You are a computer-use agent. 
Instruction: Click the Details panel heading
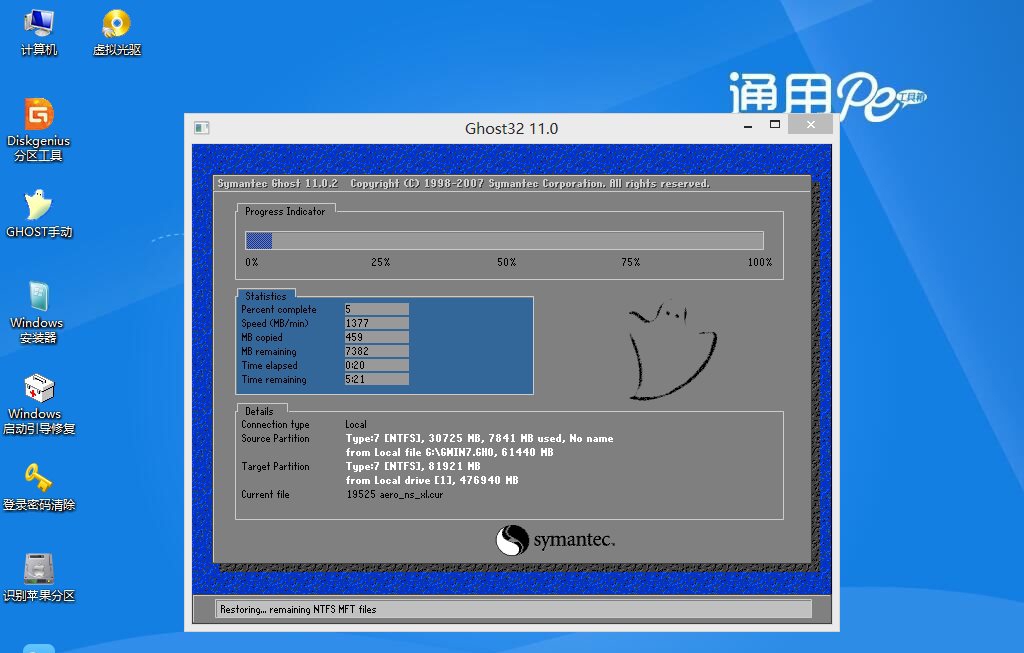[259, 411]
